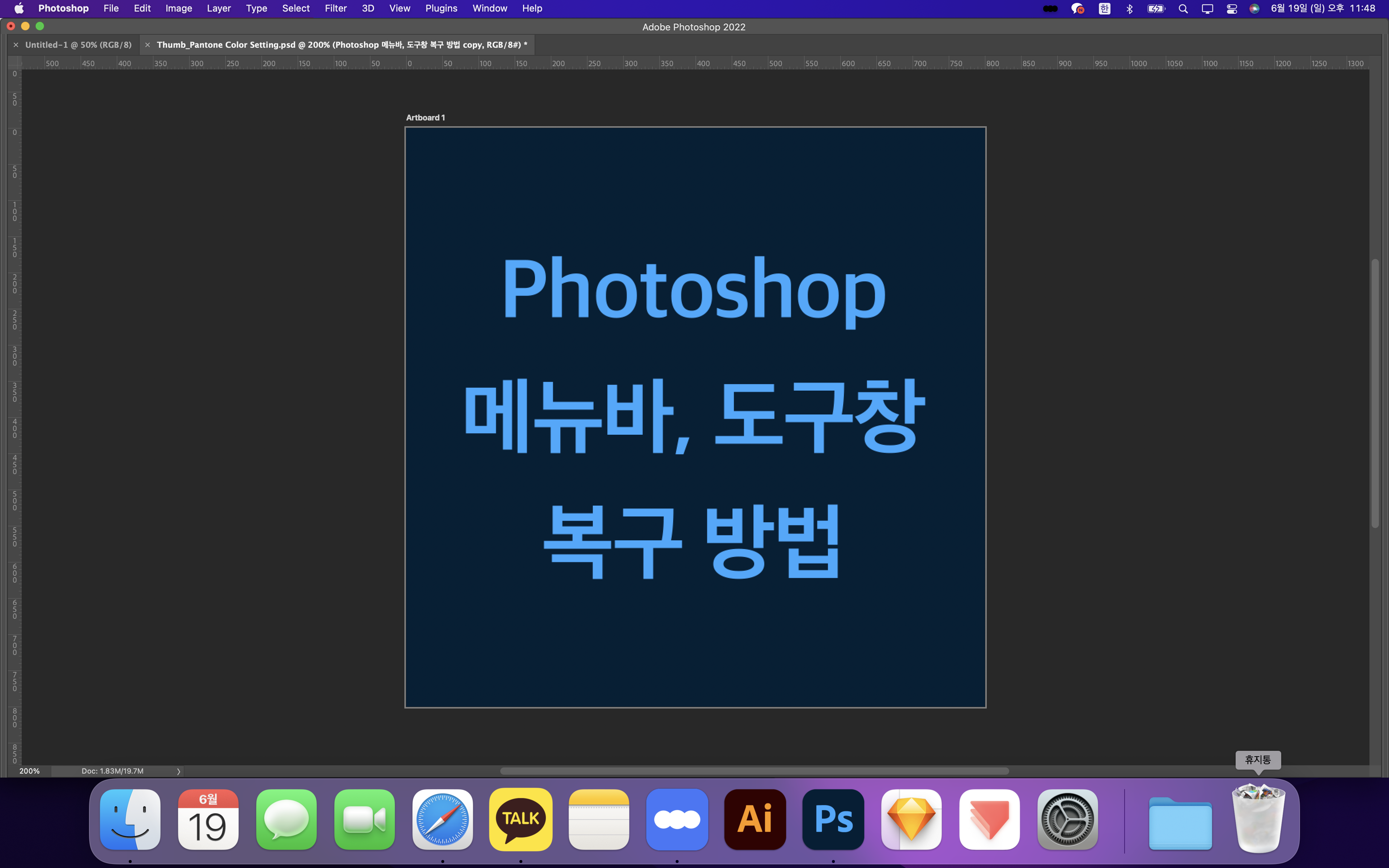Screen dimensions: 1389x868
Task: Open the Notes app in the Dock
Action: tap(599, 819)
